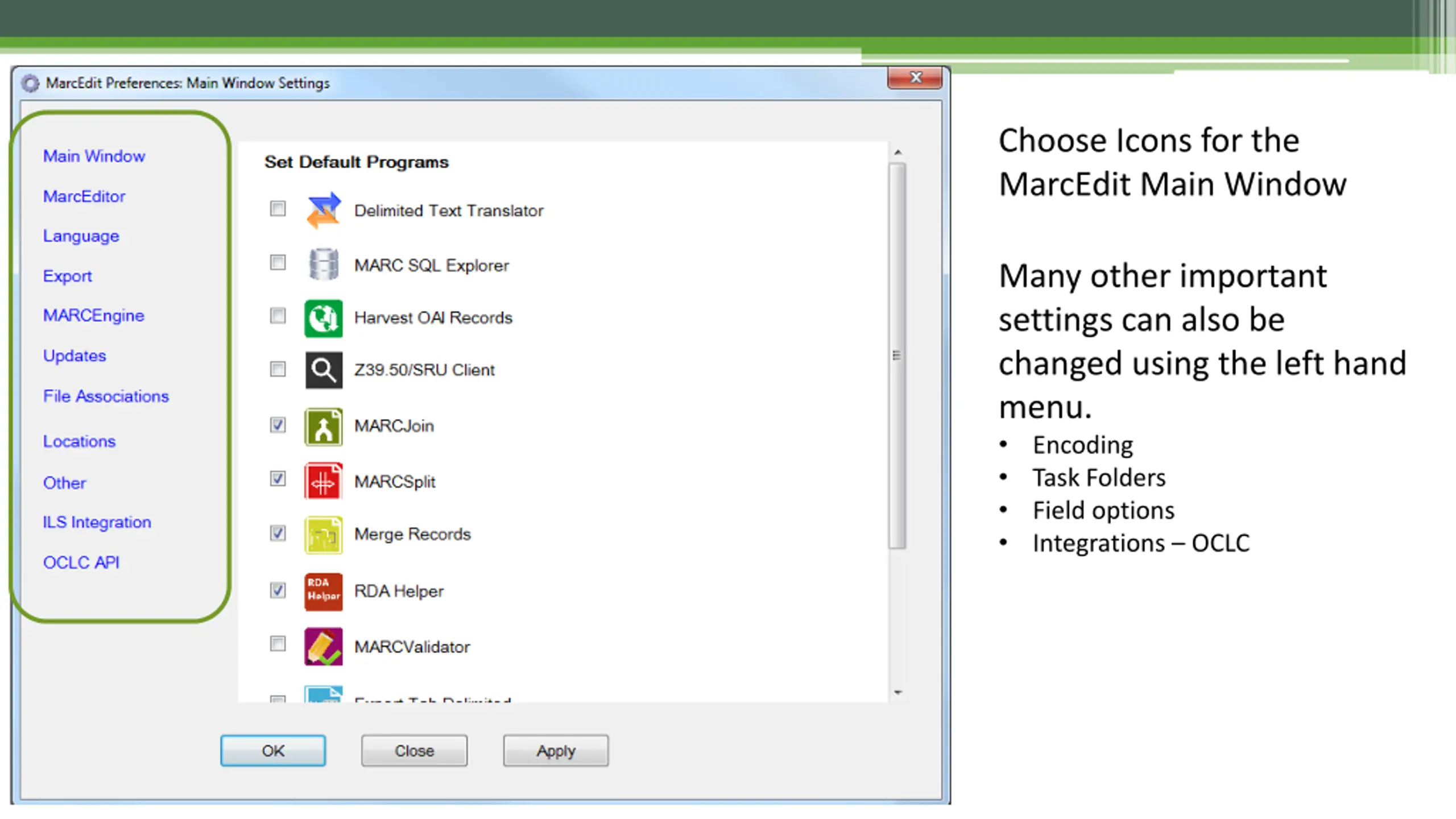The height and width of the screenshot is (819, 1456).
Task: Click the Apply button
Action: point(556,751)
